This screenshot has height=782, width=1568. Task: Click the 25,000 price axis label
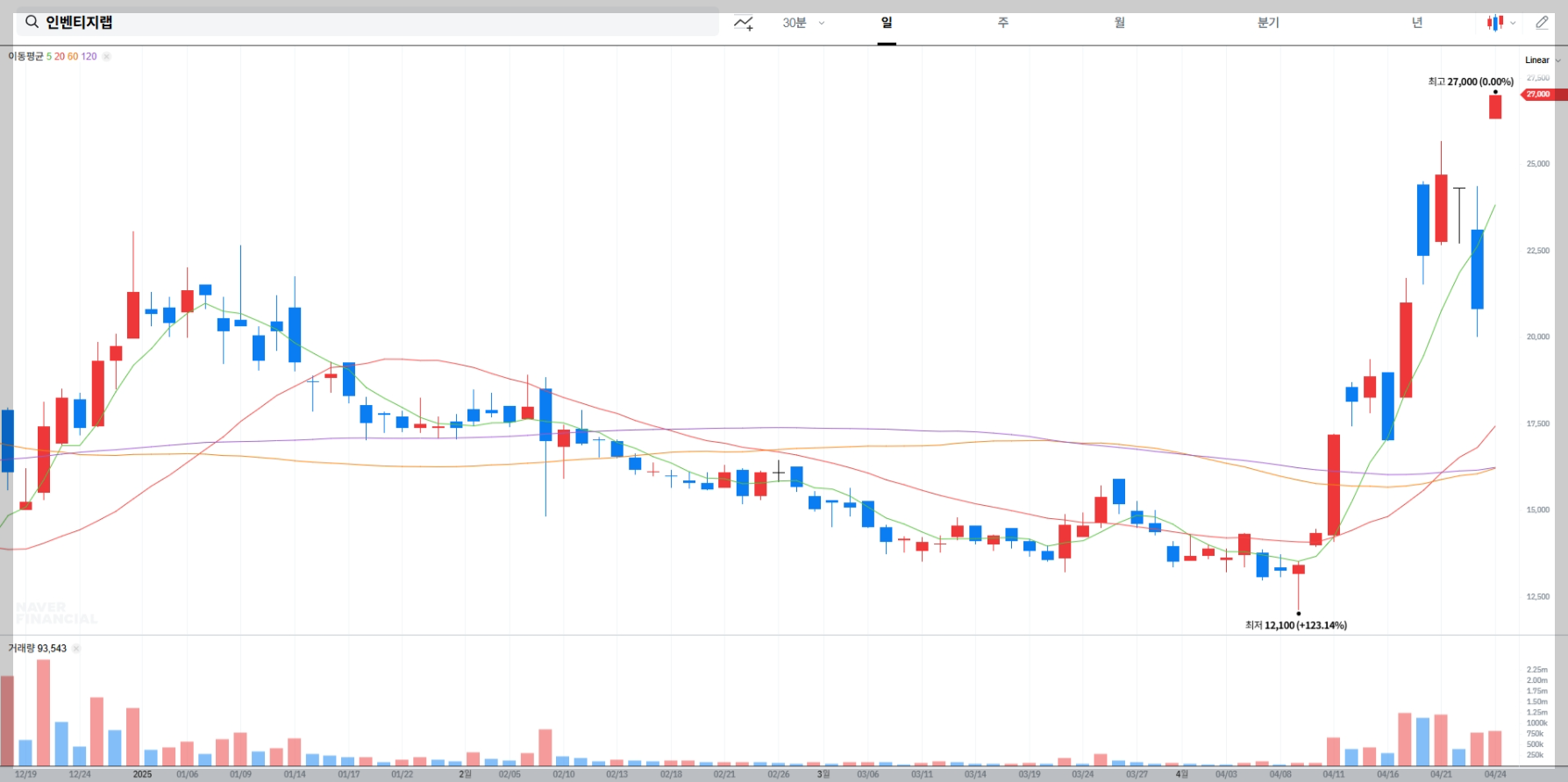[1538, 164]
